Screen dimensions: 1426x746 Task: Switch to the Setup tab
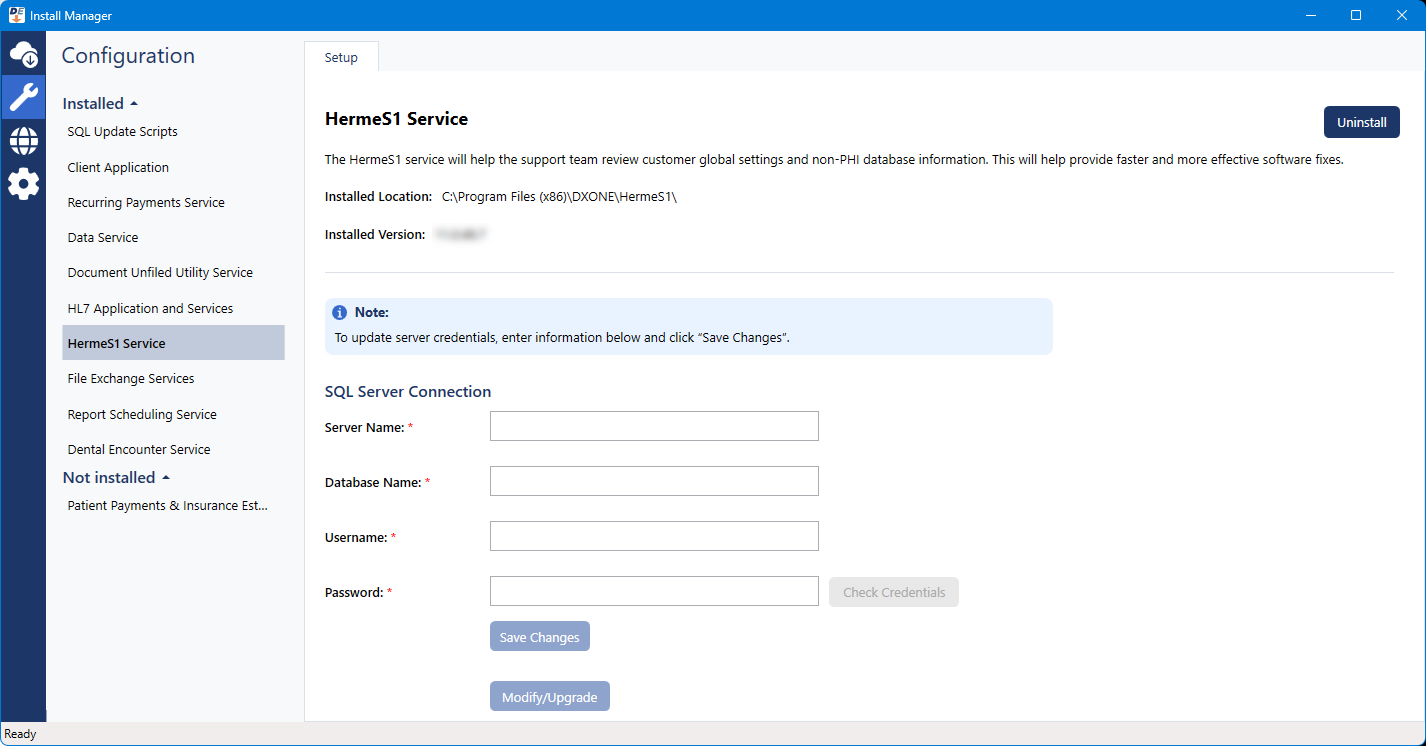point(341,58)
